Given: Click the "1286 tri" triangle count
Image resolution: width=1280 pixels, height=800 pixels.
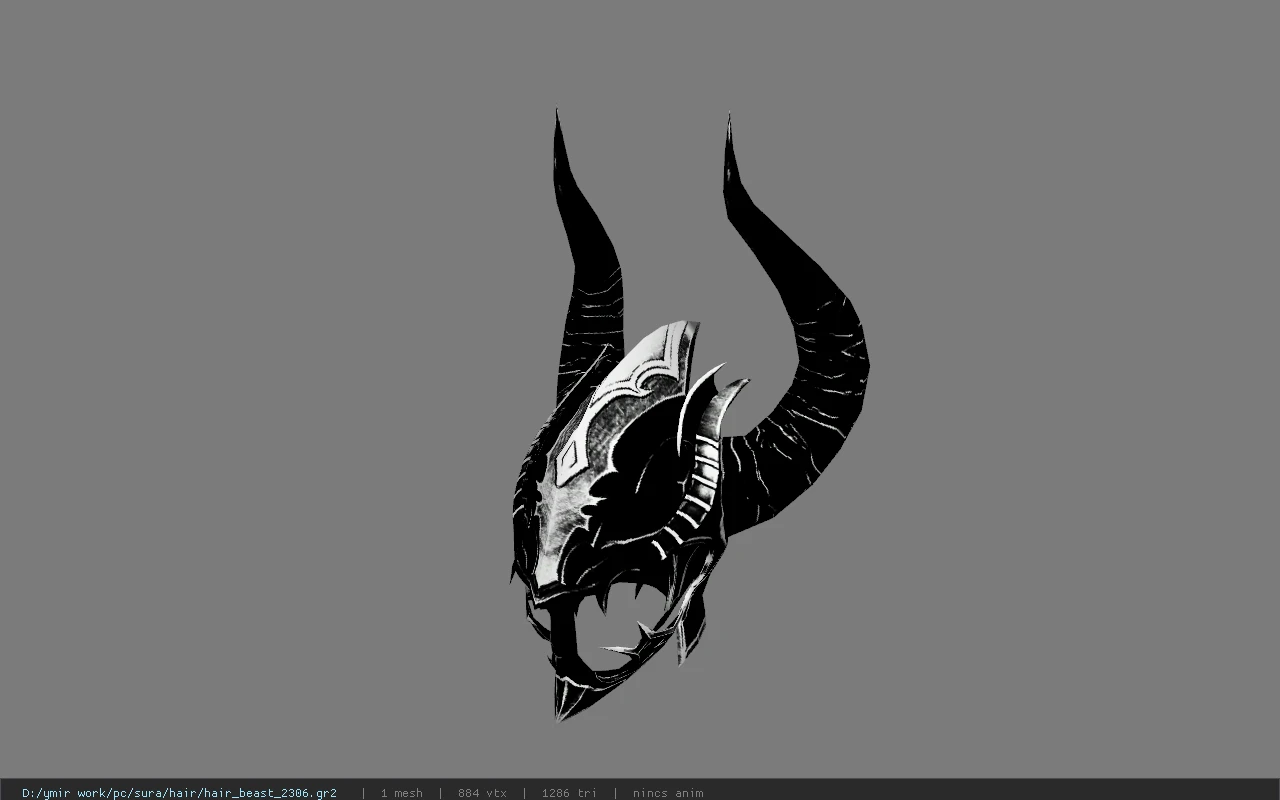Looking at the screenshot, I should (x=569, y=793).
